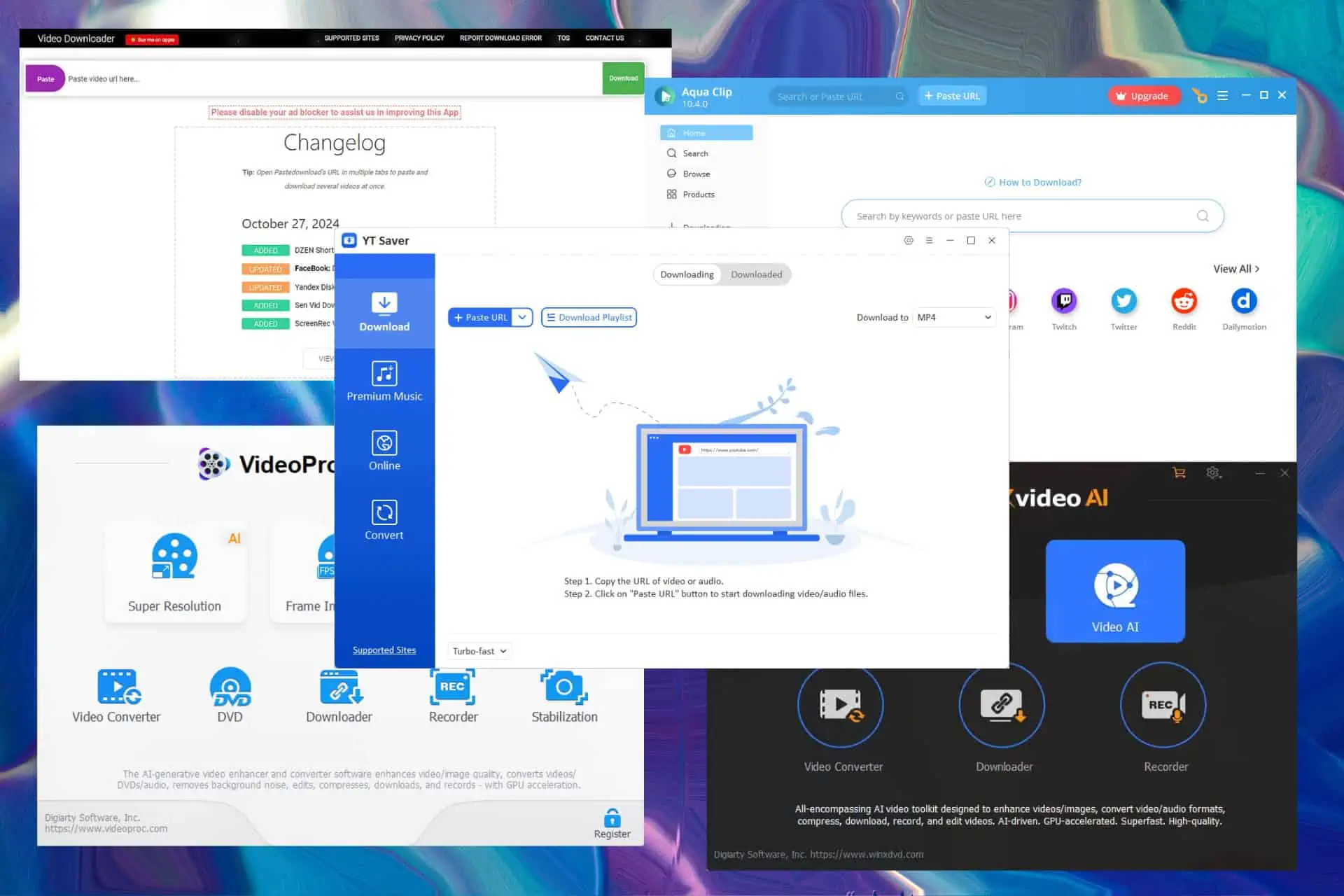
Task: Select the Downloading tab in YT Saver
Action: pos(687,274)
